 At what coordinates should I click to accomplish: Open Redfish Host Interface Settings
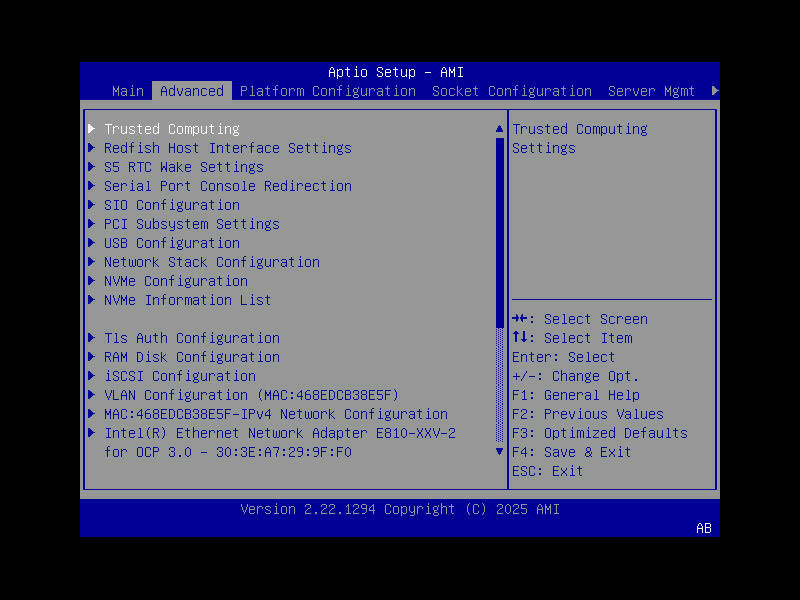pyautogui.click(x=227, y=147)
